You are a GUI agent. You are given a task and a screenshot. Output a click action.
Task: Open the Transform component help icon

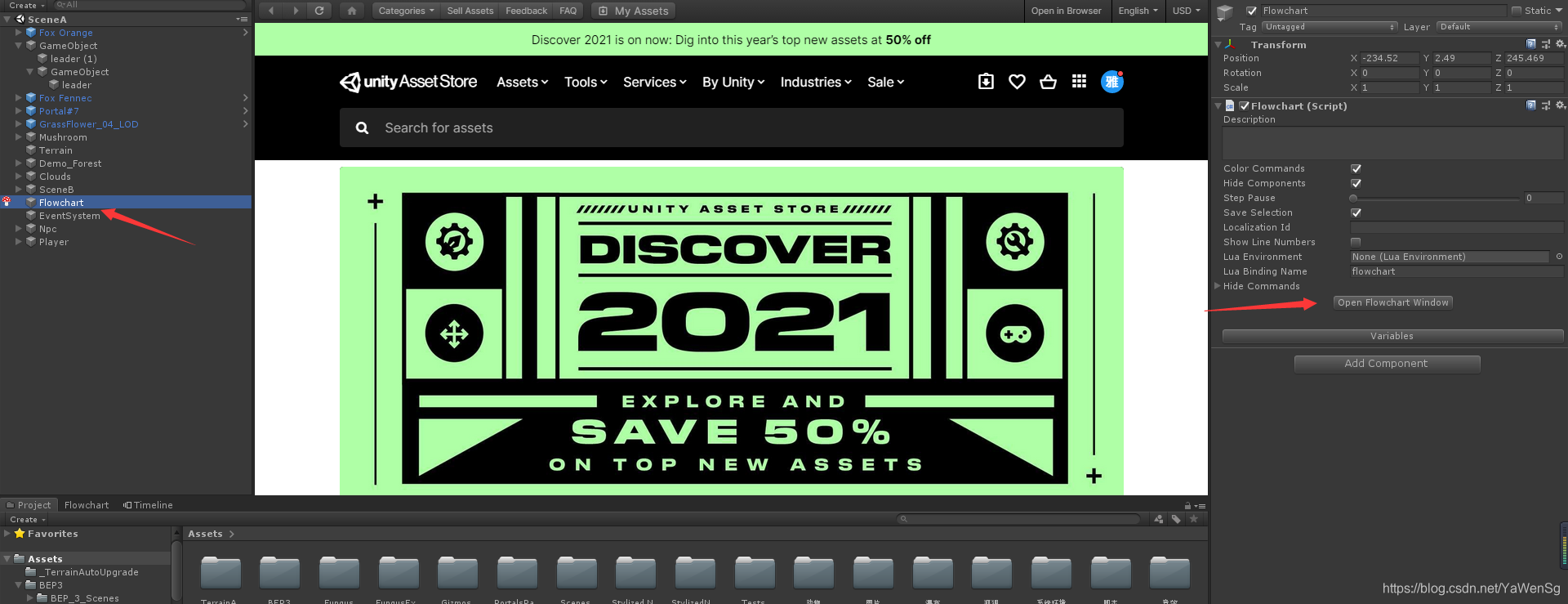[1530, 44]
